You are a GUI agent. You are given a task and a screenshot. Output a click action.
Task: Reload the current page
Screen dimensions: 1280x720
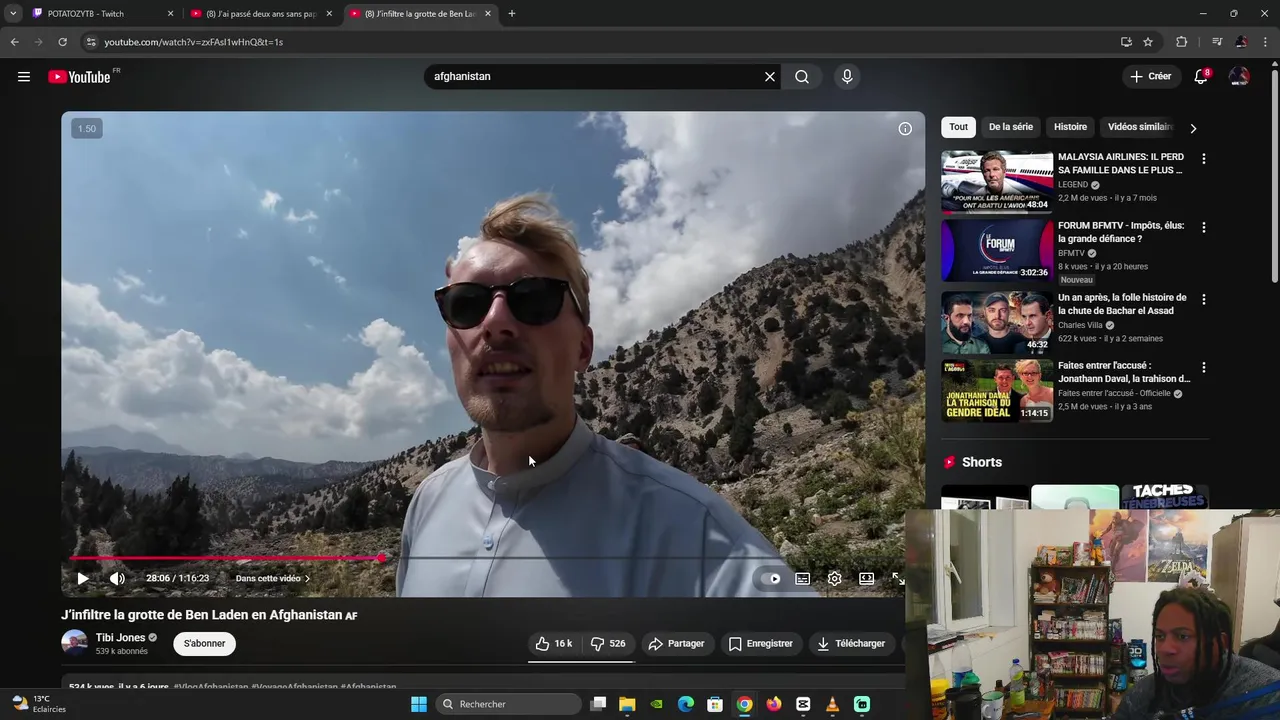[x=62, y=42]
